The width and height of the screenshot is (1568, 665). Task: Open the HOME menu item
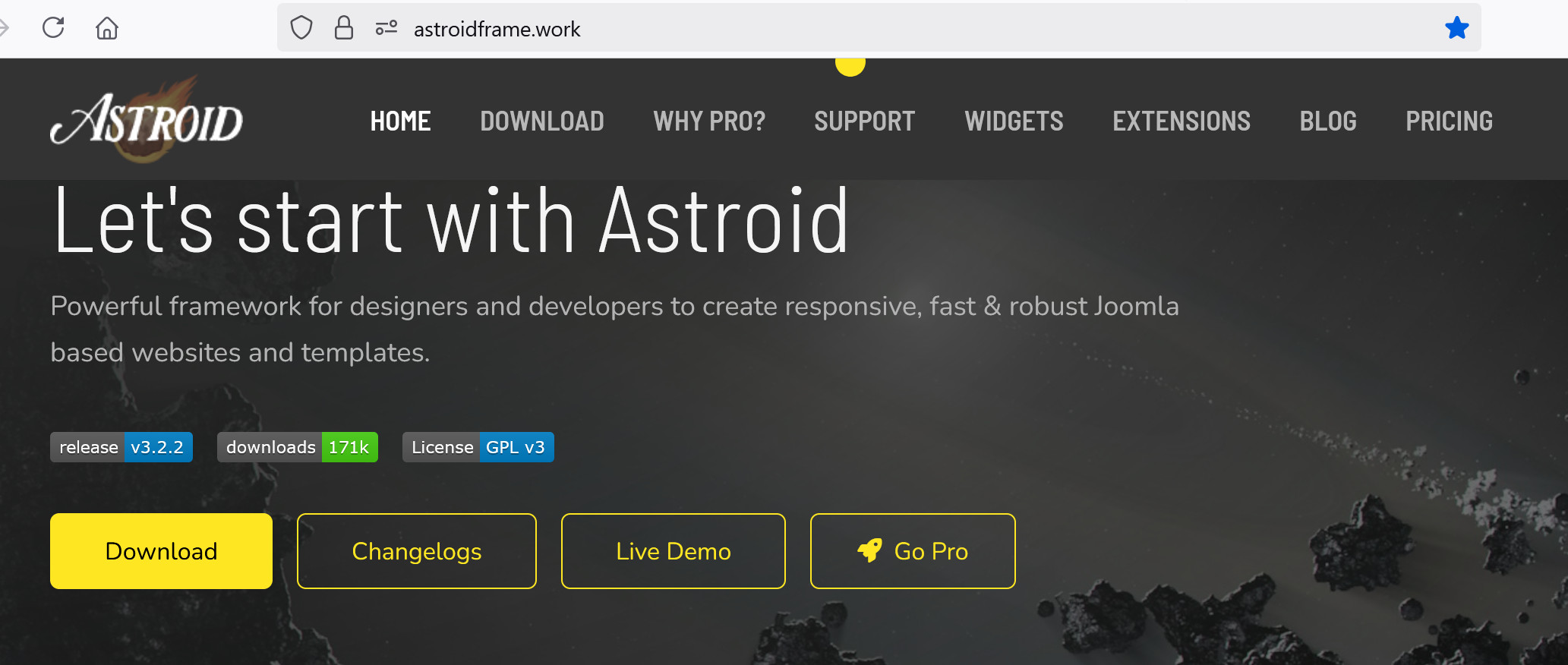tap(400, 121)
